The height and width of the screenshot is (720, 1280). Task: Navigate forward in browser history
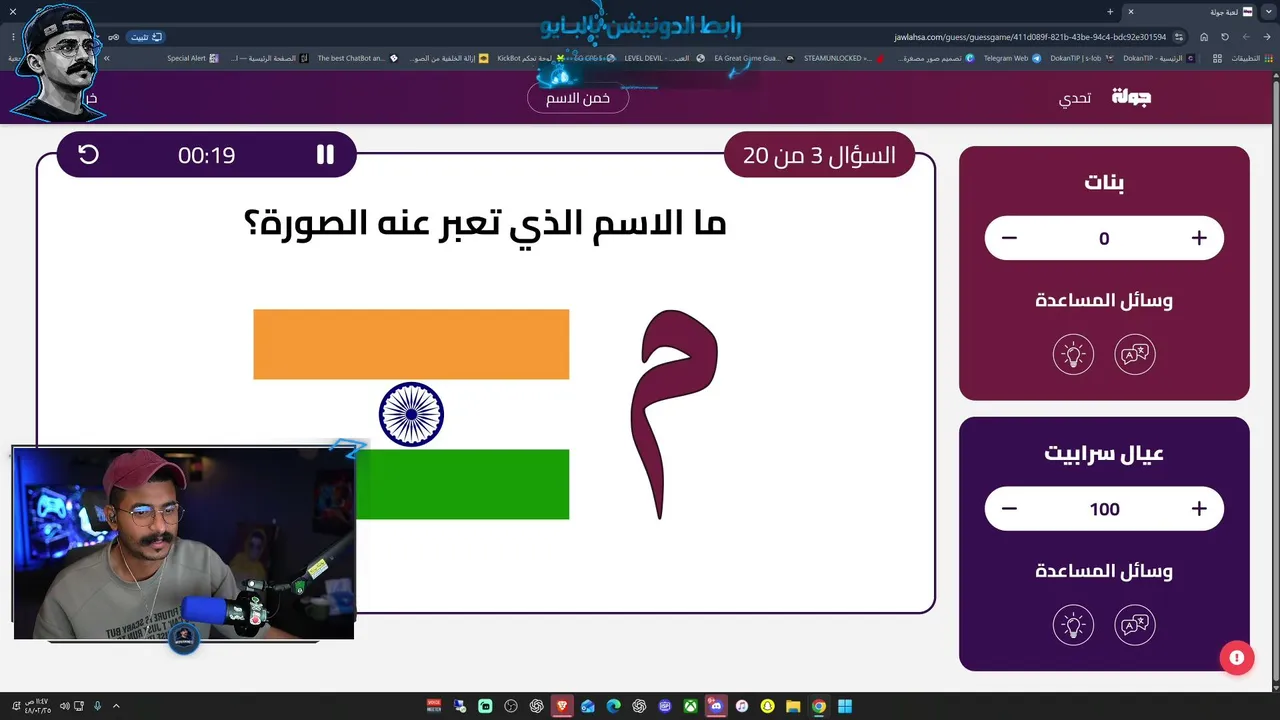click(1246, 37)
